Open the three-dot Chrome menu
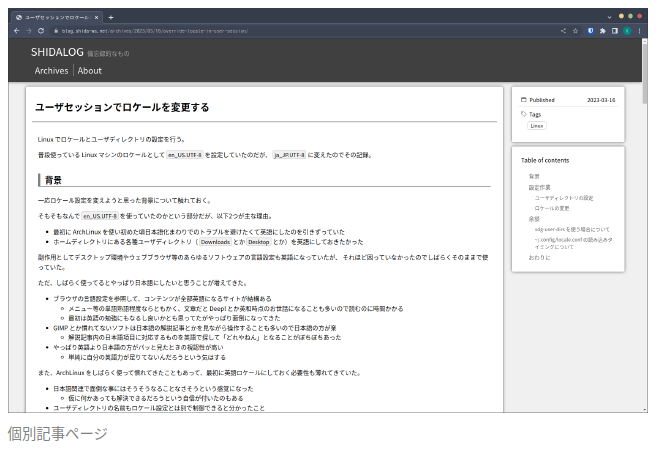 tap(639, 31)
